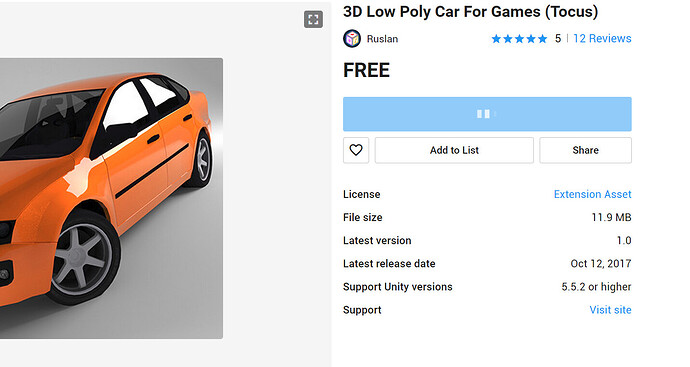Open the Extension Asset license link
The image size is (690, 367).
(x=592, y=194)
